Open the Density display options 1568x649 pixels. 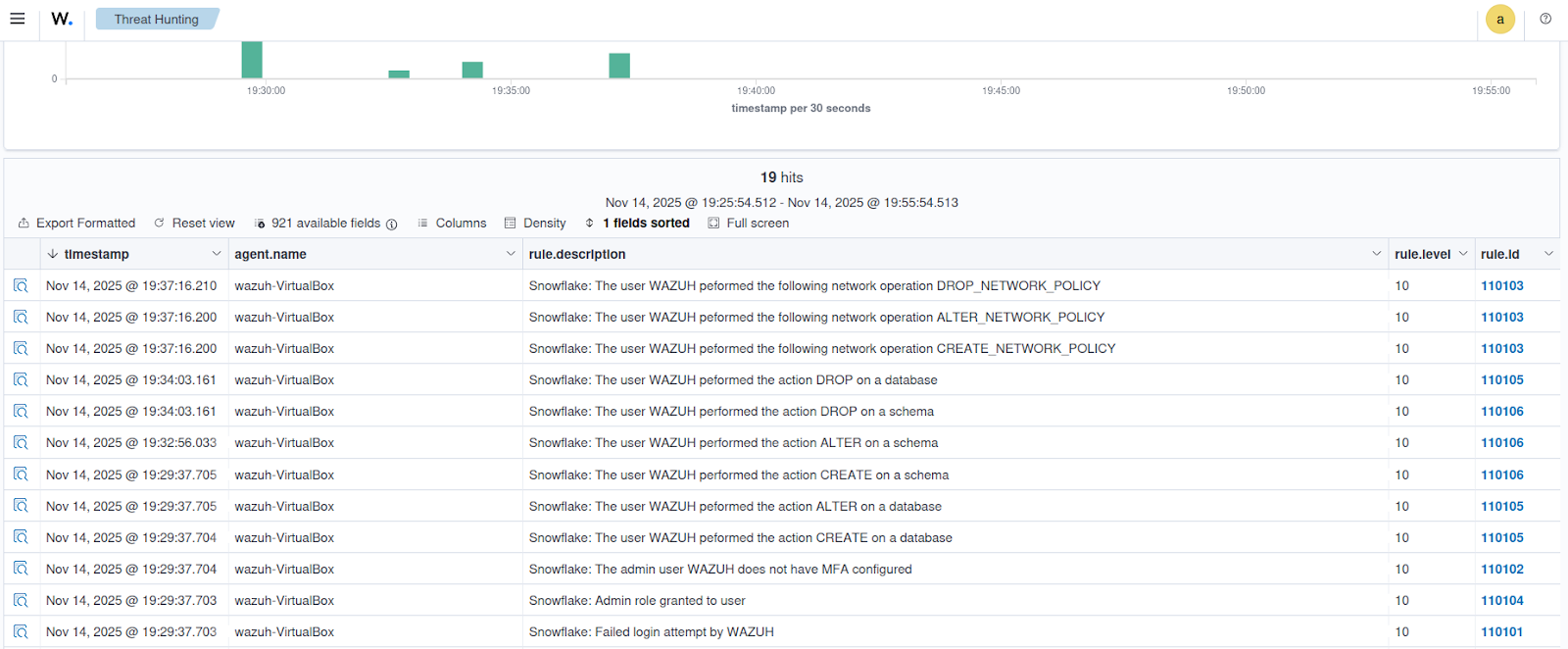[x=535, y=224]
